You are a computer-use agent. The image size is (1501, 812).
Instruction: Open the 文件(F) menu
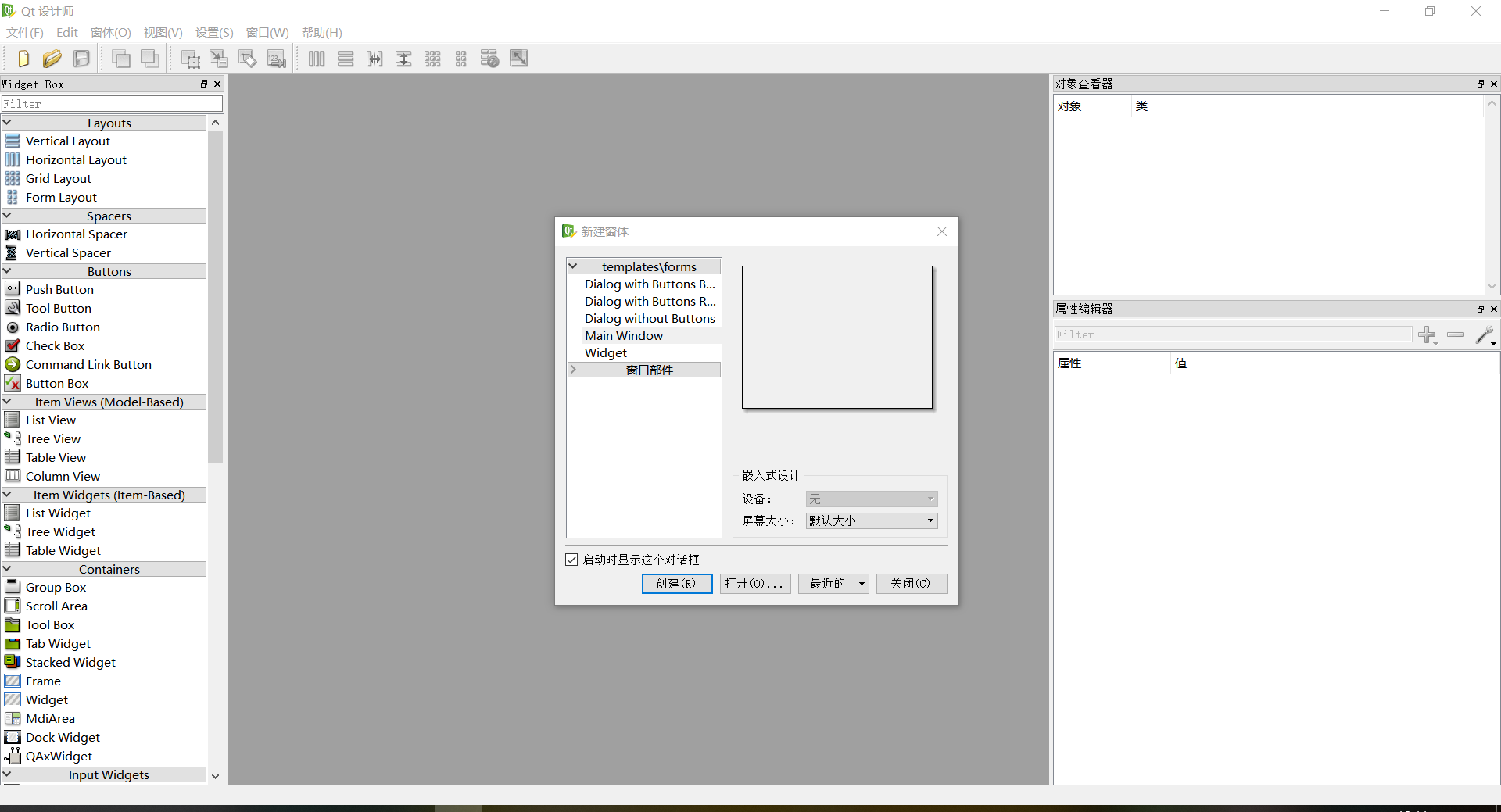(x=23, y=32)
